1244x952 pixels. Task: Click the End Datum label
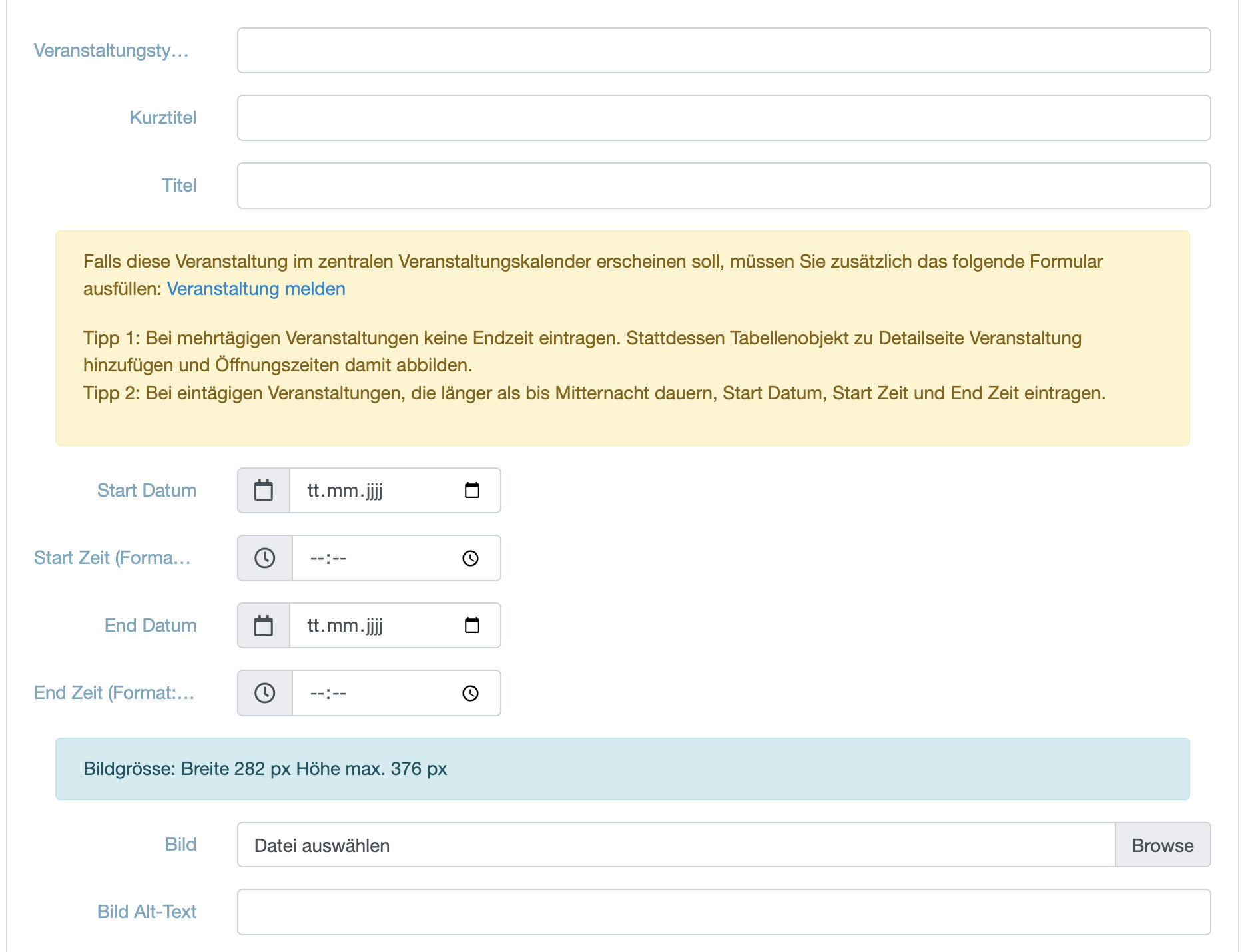(151, 626)
